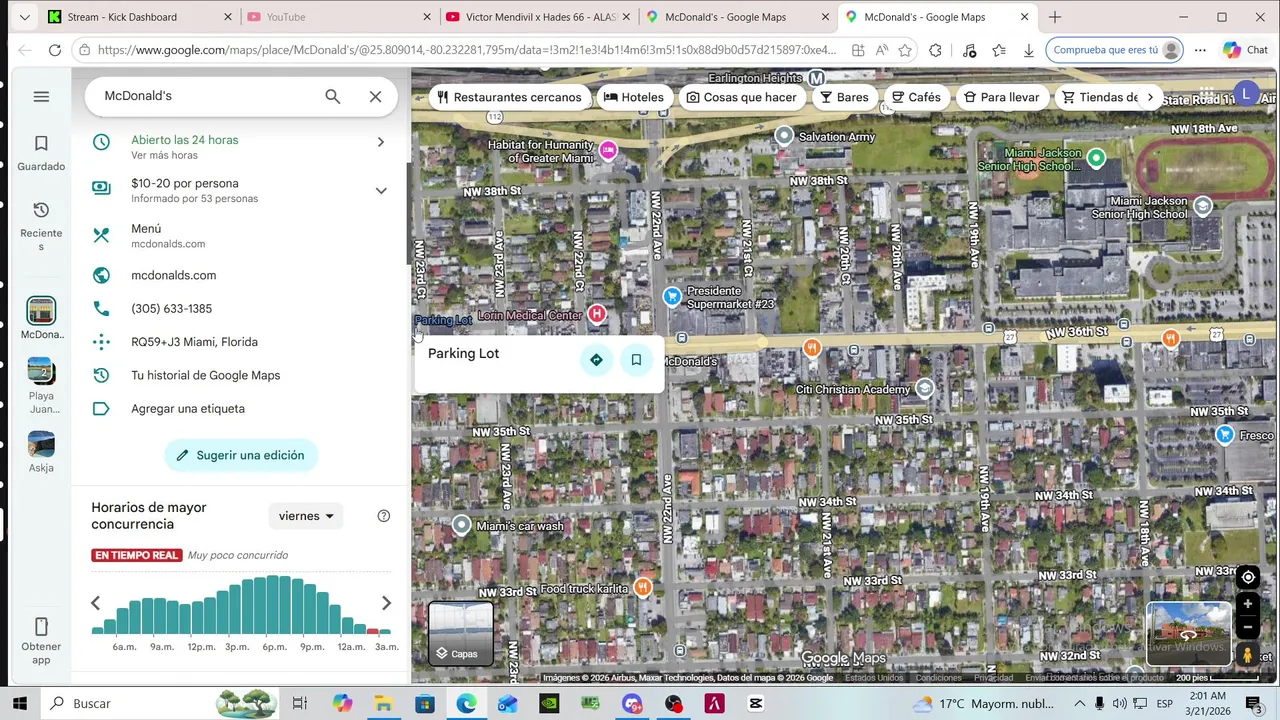Open the Google Maps hamburger menu
The width and height of the screenshot is (1280, 720).
[x=41, y=97]
